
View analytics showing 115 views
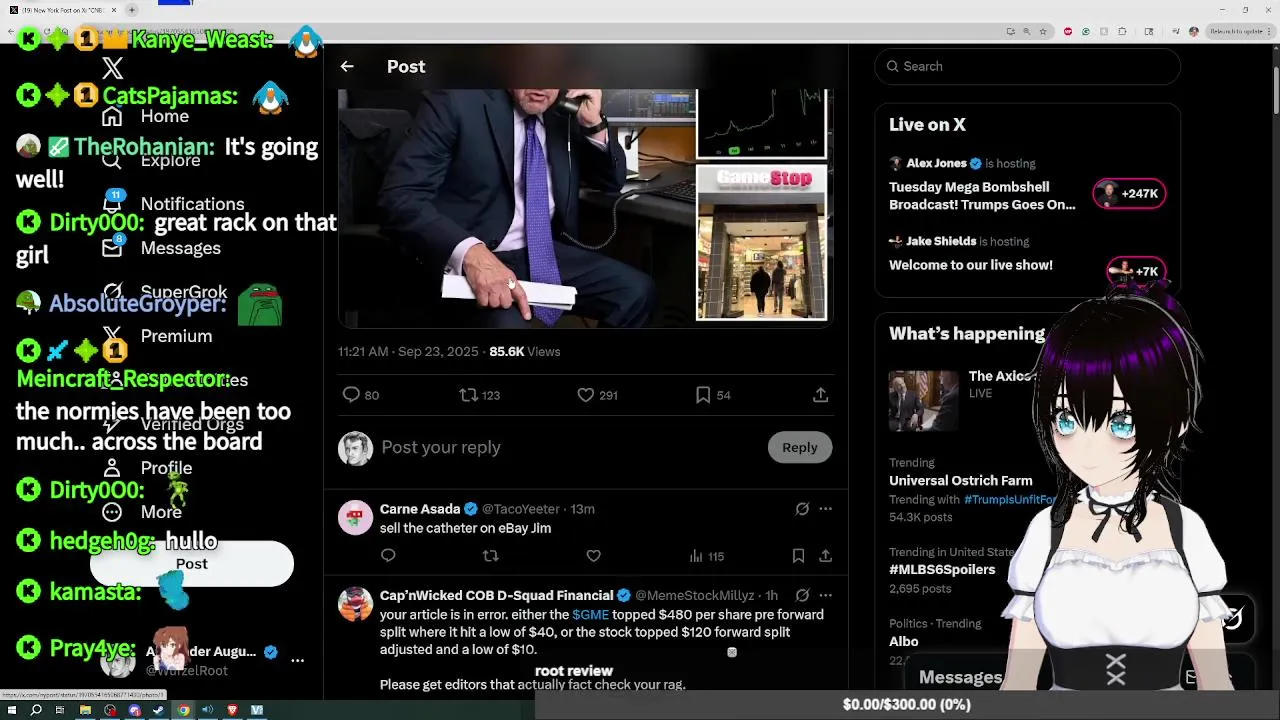coord(706,556)
